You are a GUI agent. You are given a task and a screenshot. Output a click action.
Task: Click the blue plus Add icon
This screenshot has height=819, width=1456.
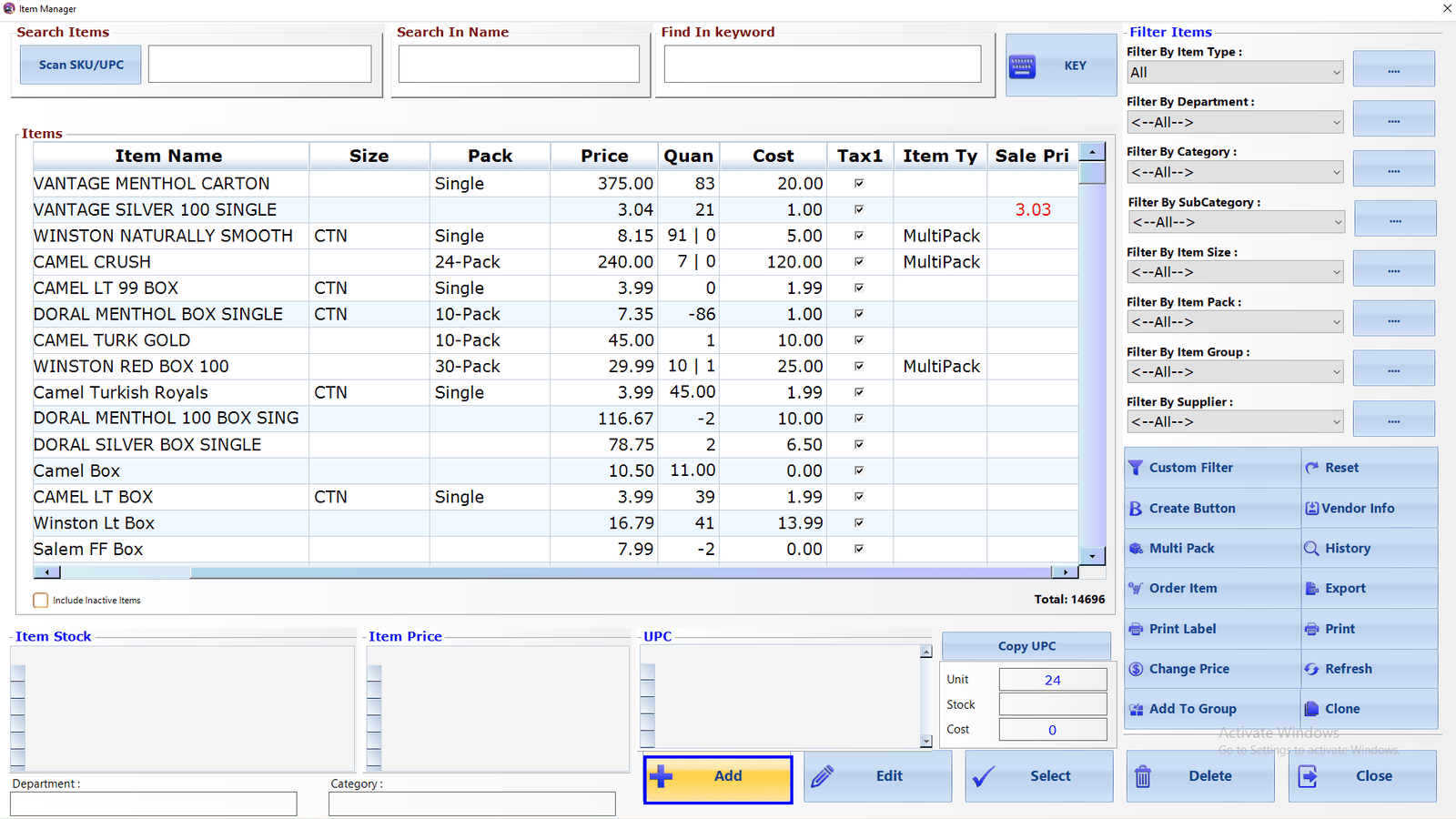coord(662,776)
